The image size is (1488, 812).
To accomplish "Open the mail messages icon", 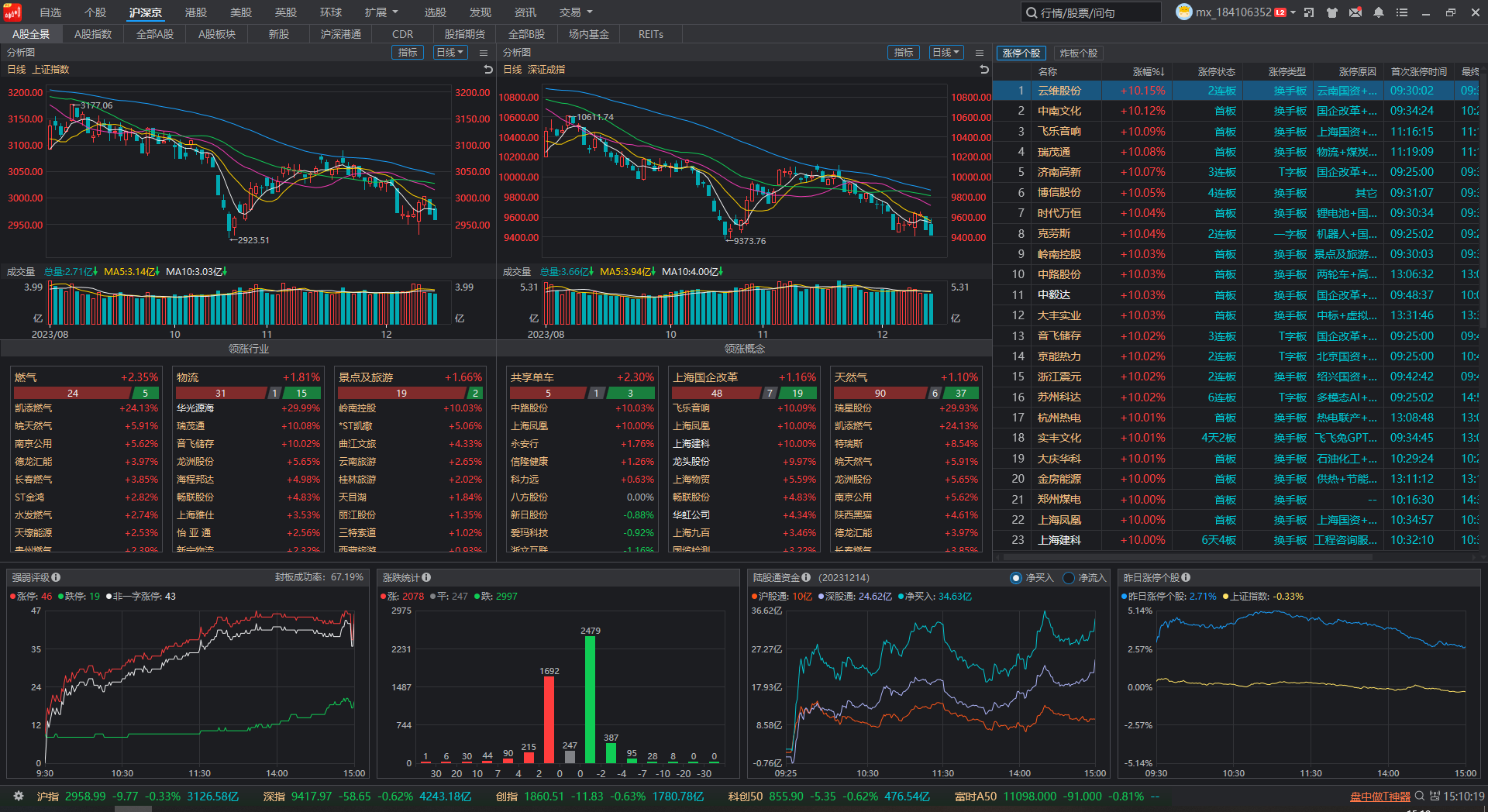I will (x=1355, y=12).
